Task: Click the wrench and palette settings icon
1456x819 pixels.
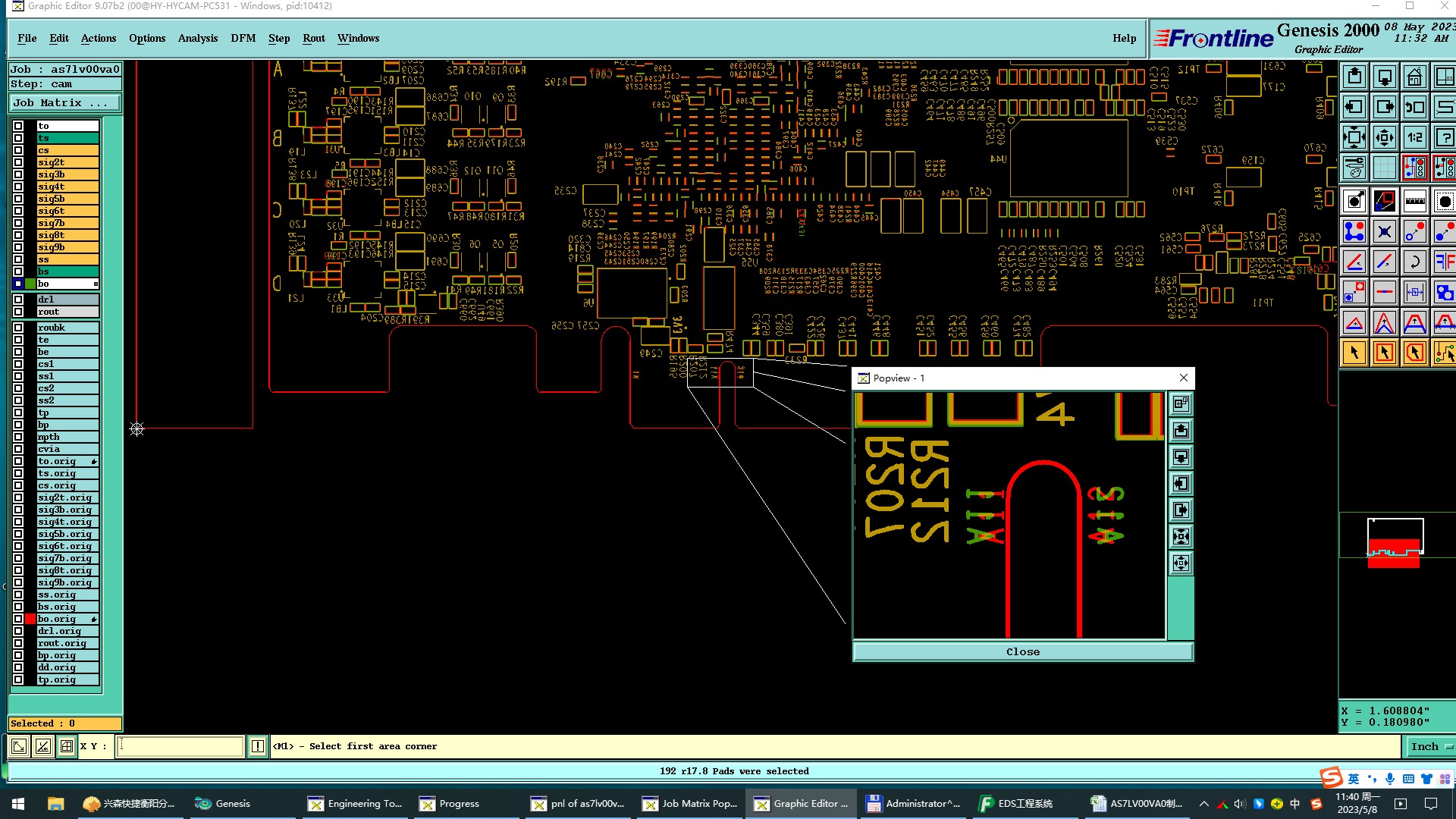Action: (1354, 168)
